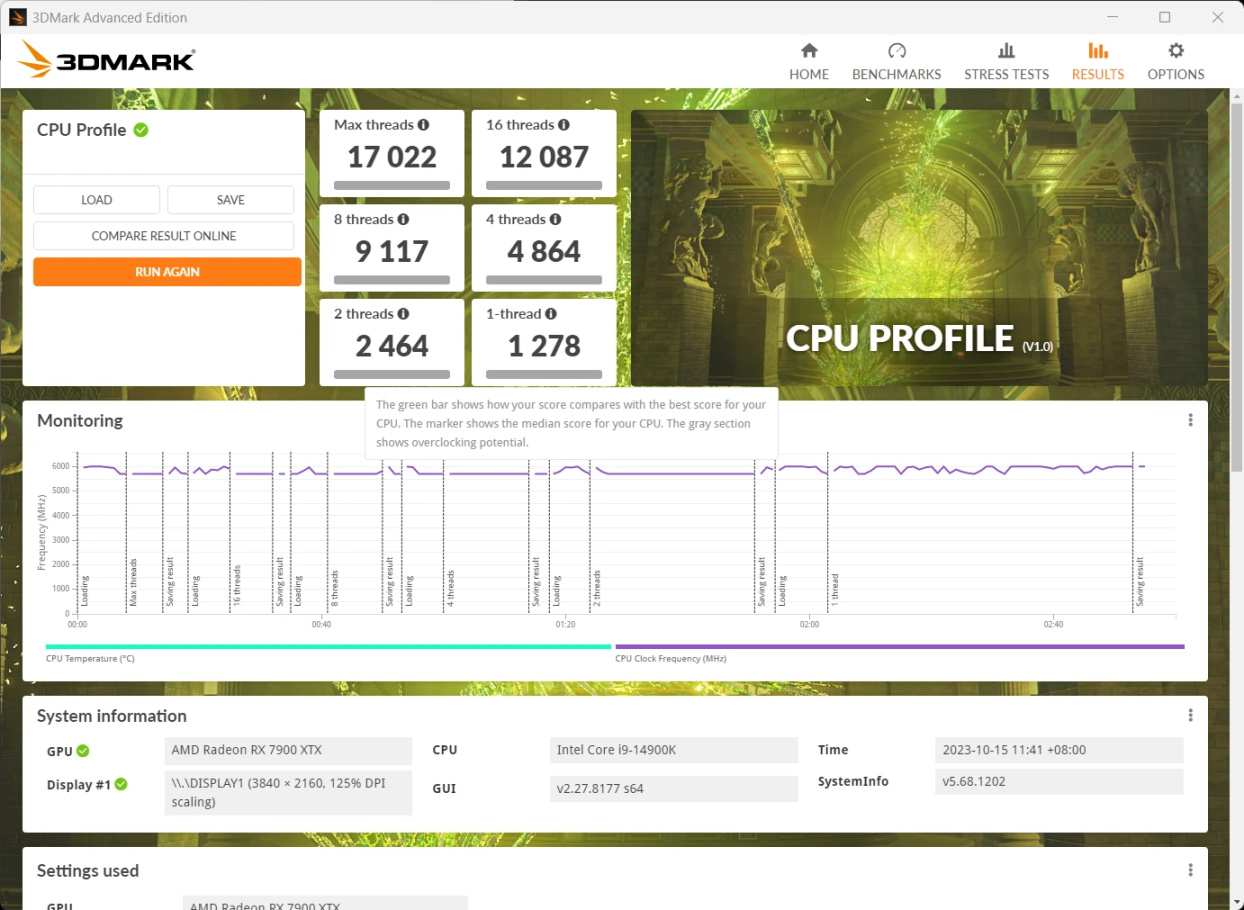Click the green validity check next to CPU Profile
This screenshot has height=910, width=1244.
(141, 130)
